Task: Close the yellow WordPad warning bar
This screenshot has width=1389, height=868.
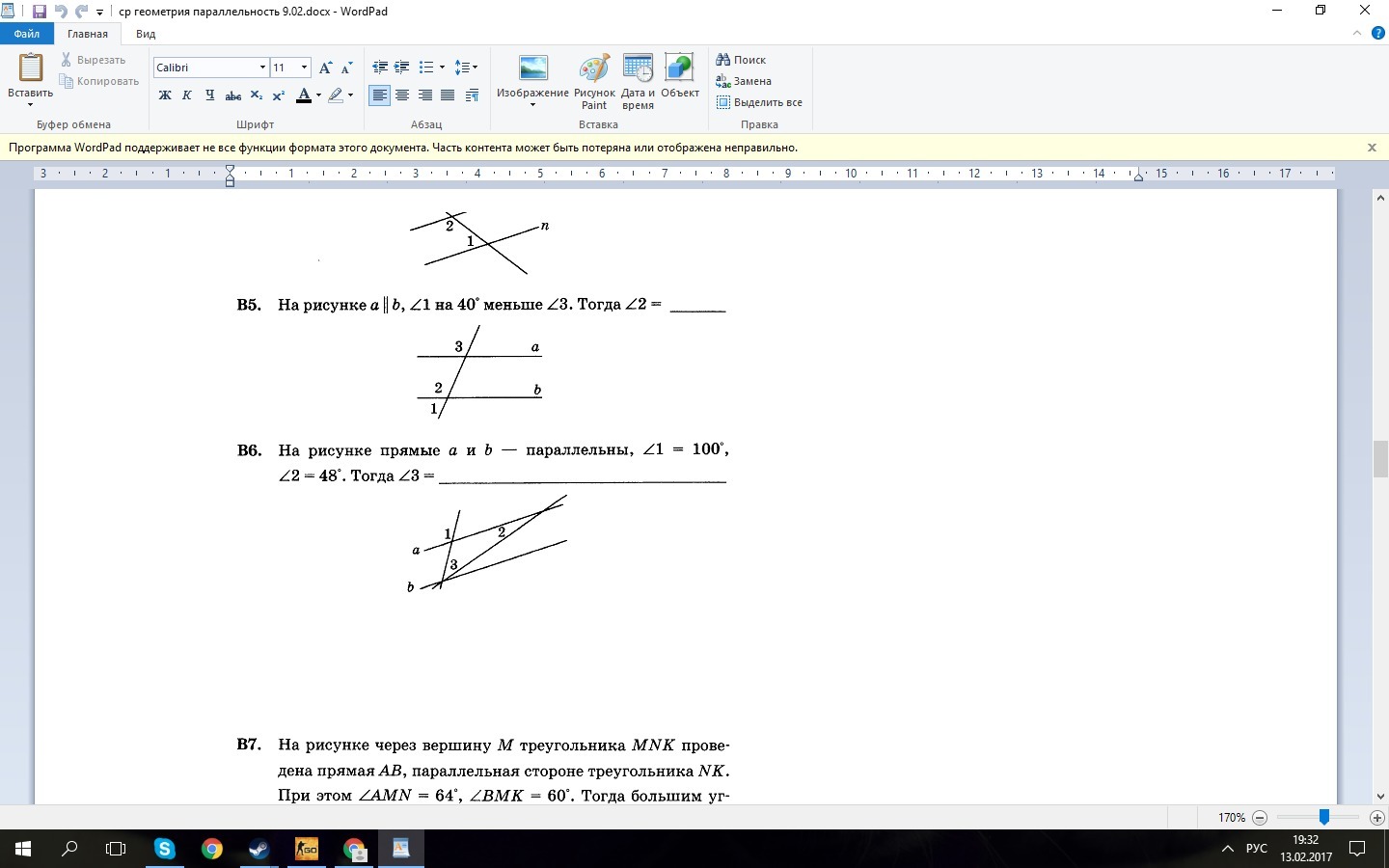Action: [x=1372, y=148]
